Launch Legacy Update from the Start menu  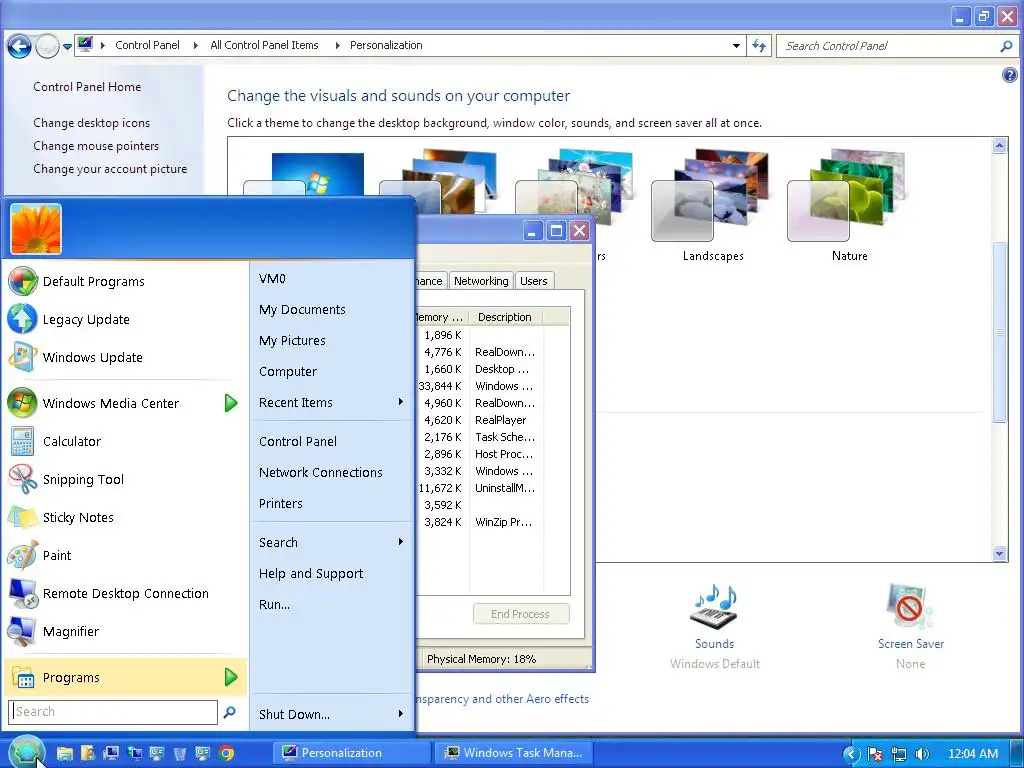coord(124,319)
